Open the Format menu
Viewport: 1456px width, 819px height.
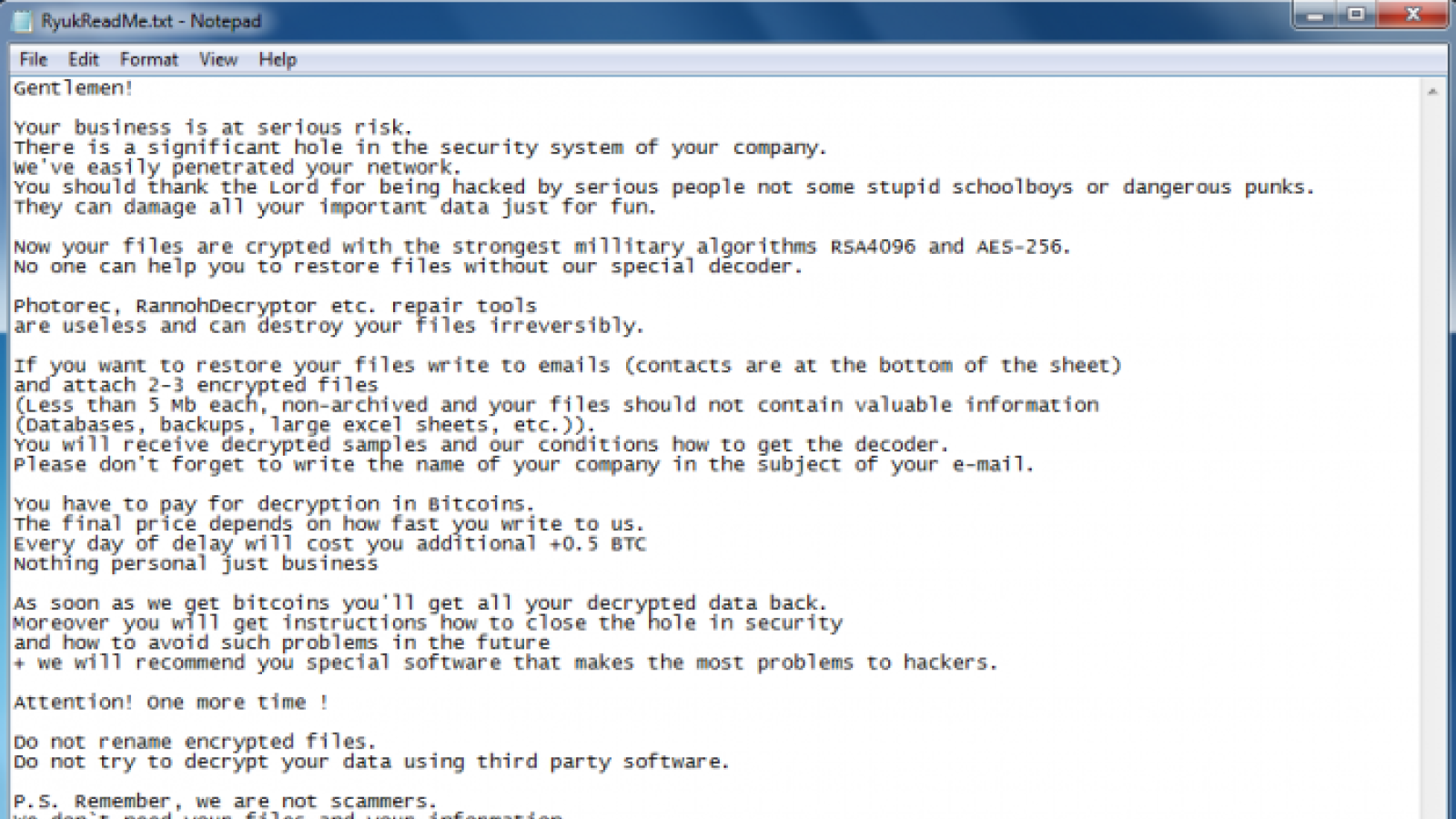click(x=148, y=59)
